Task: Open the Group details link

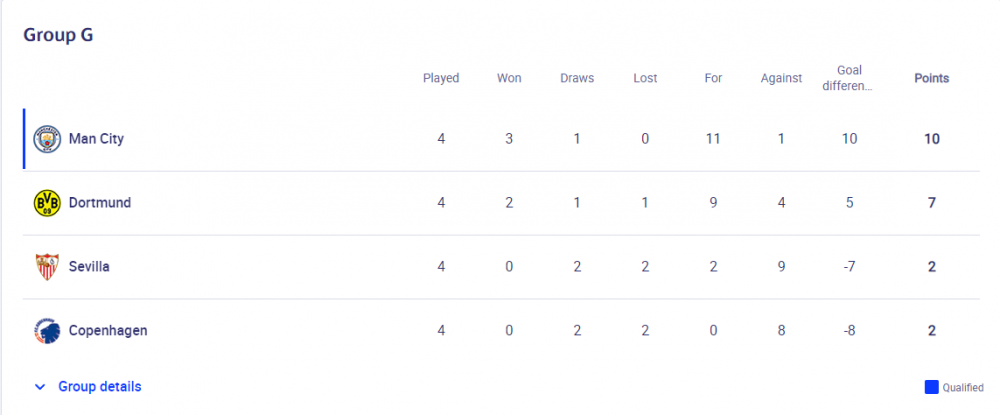Action: (x=99, y=386)
